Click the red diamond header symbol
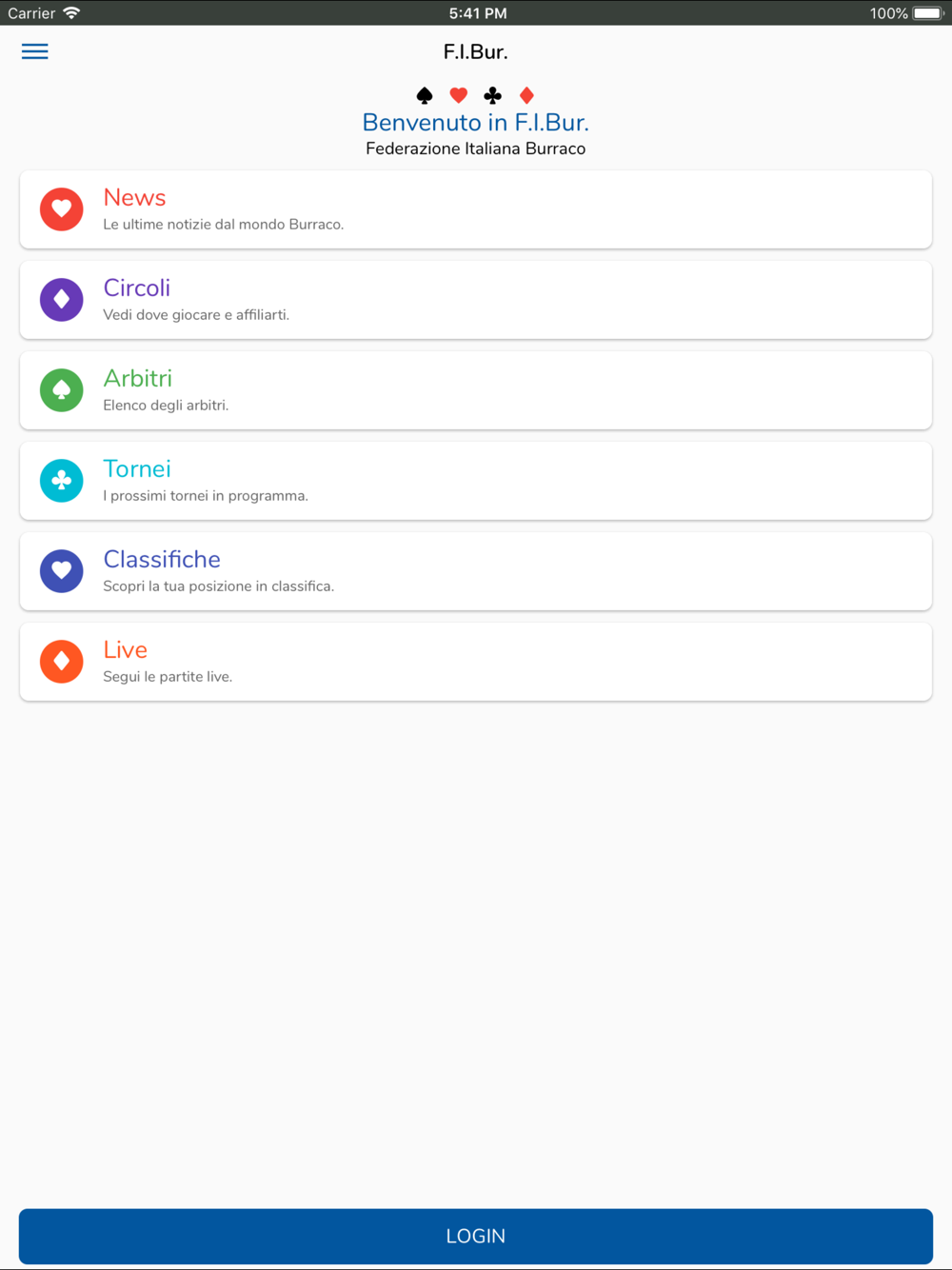This screenshot has height=1270, width=952. pos(526,95)
